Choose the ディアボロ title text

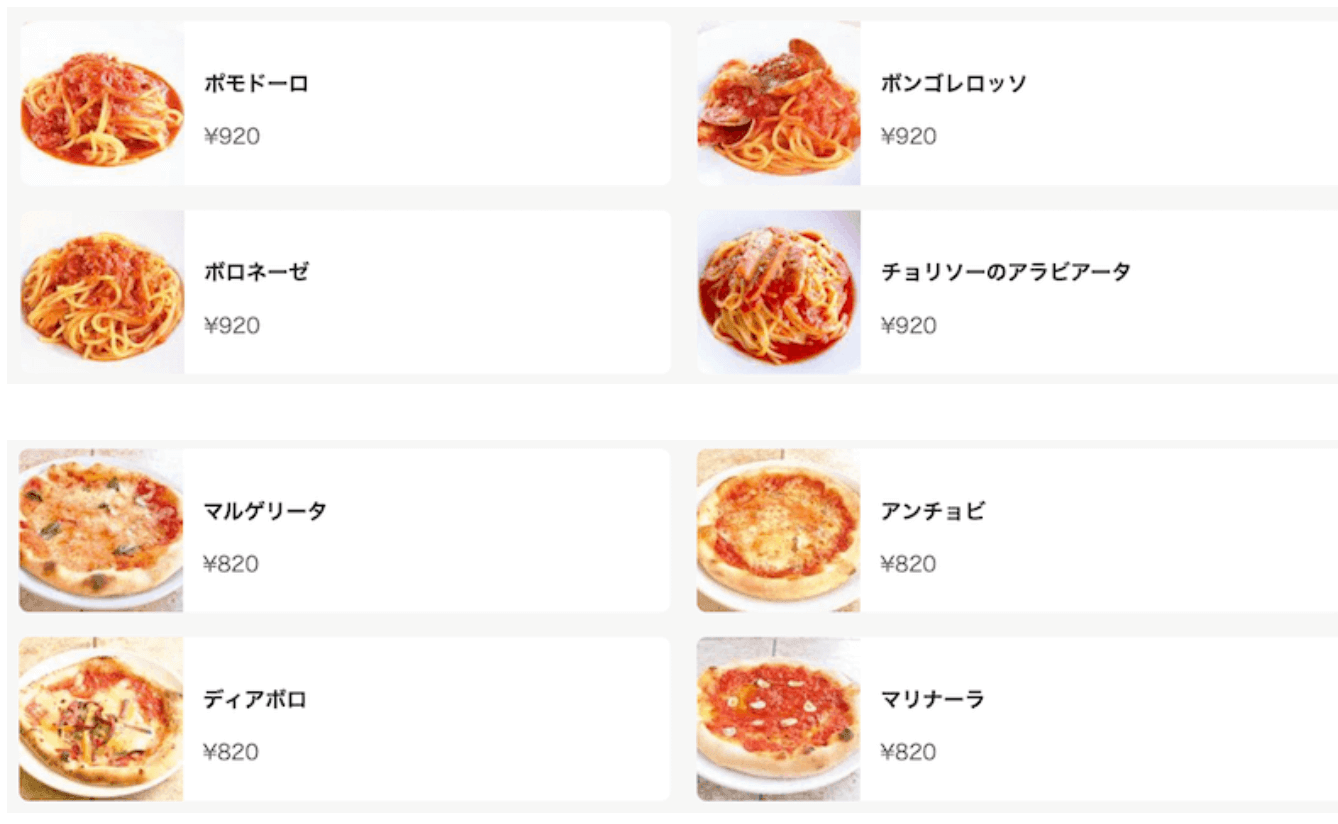255,699
